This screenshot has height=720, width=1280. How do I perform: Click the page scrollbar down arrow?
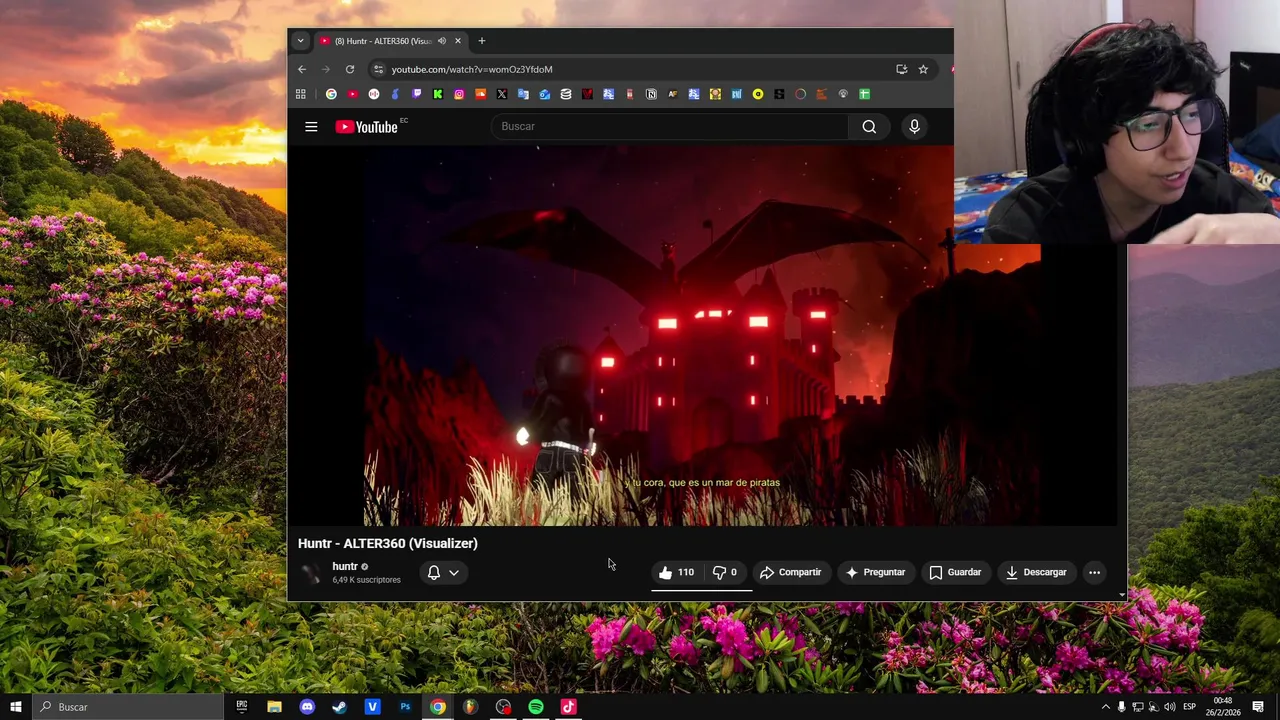(x=1121, y=595)
